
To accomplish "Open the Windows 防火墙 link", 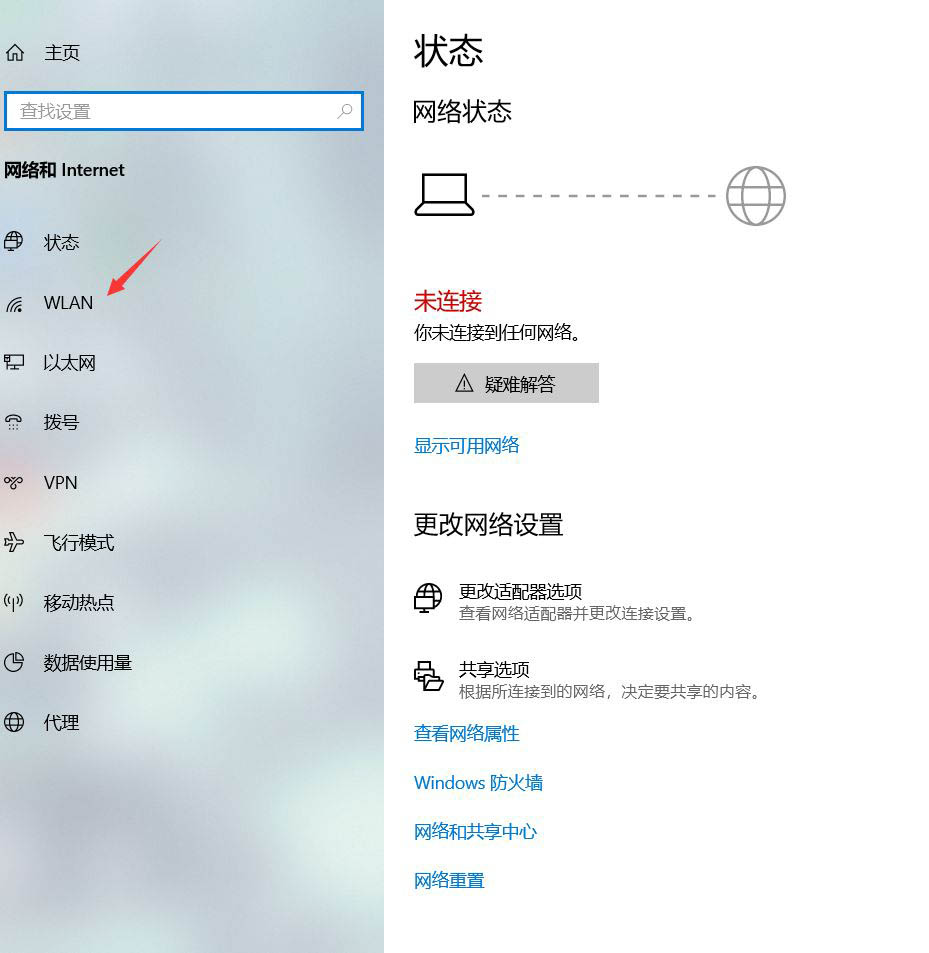I will (478, 783).
